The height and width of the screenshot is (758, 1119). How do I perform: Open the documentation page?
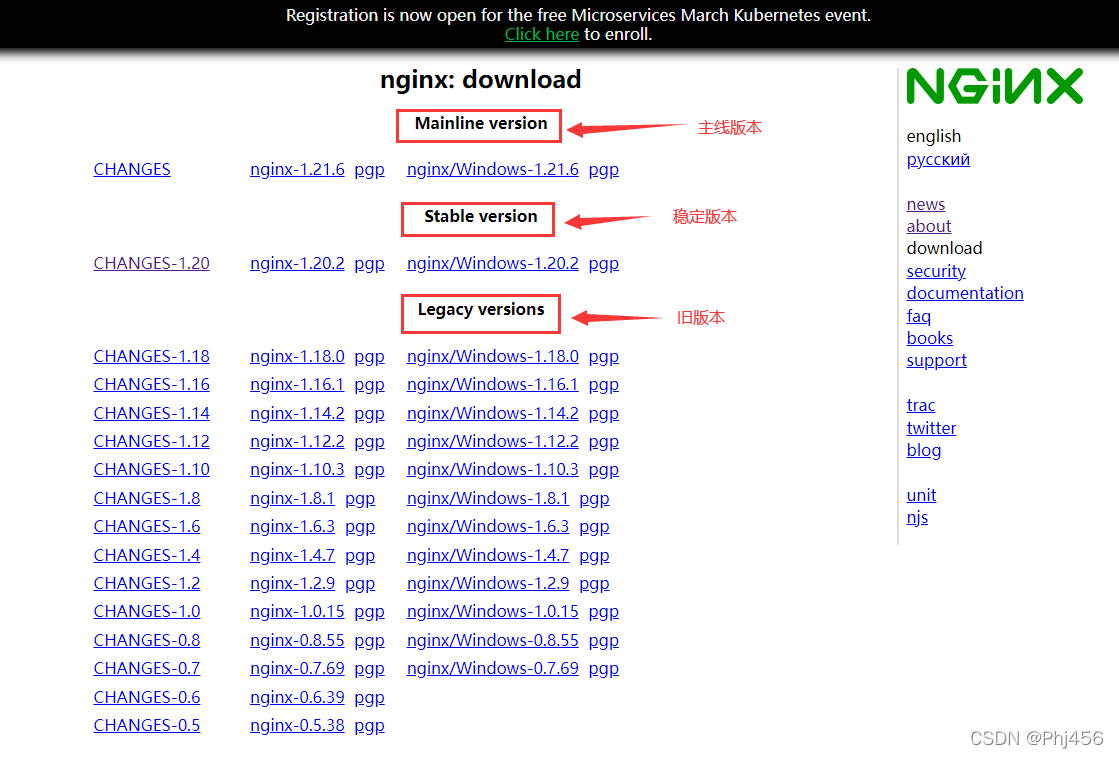point(965,293)
